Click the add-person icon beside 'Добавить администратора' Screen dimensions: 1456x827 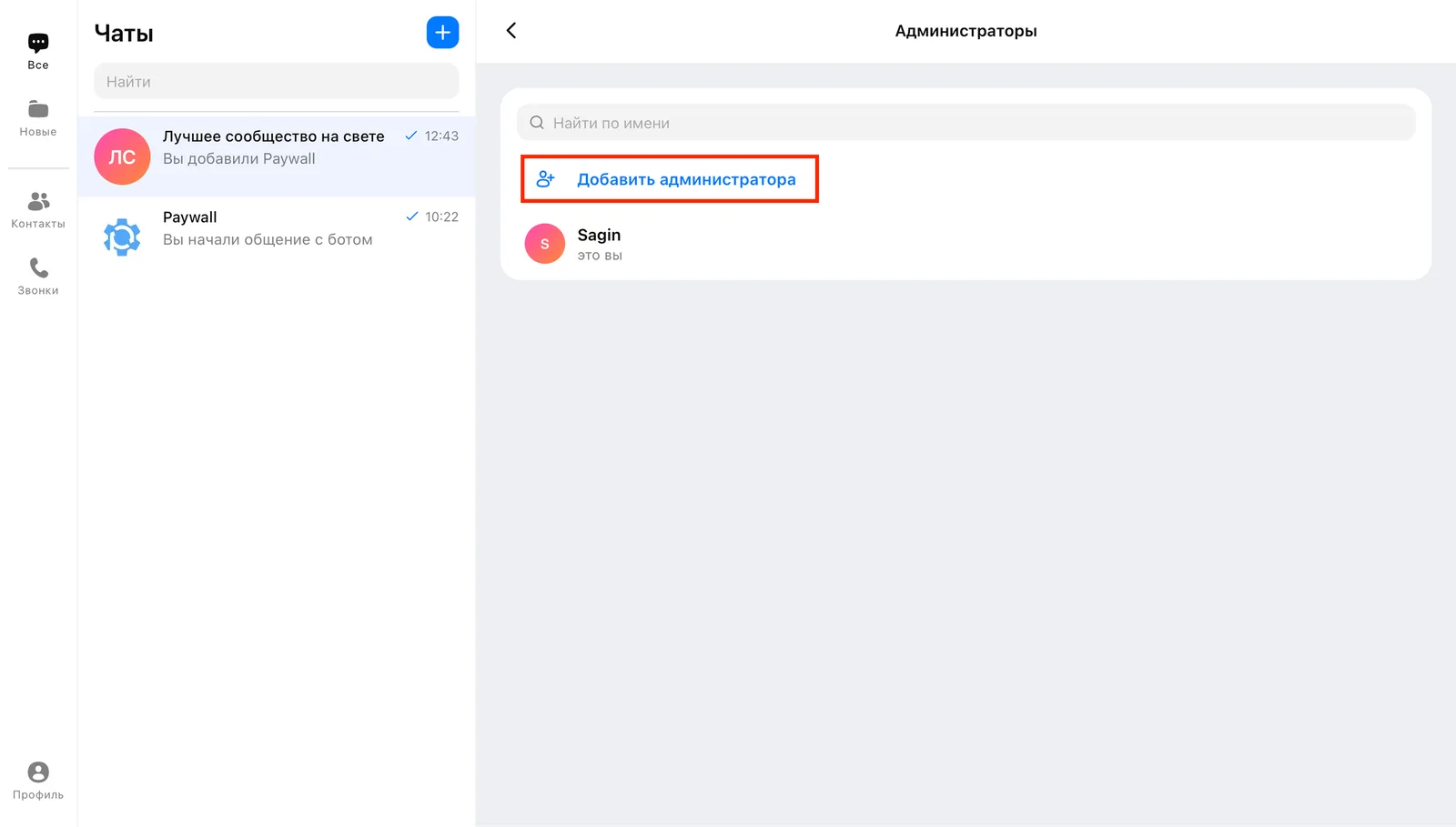[x=545, y=179]
